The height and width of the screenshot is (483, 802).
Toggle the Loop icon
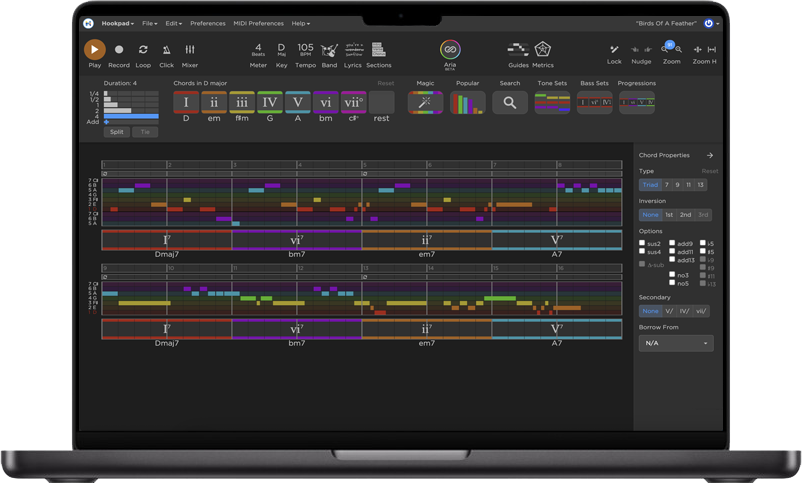143,50
